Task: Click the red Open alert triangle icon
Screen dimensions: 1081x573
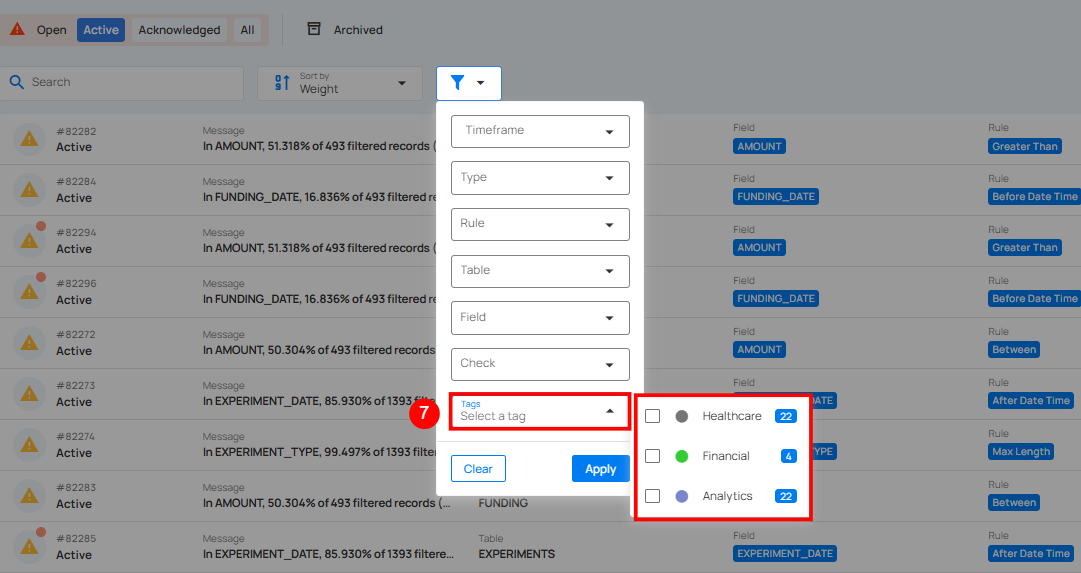Action: coord(17,29)
